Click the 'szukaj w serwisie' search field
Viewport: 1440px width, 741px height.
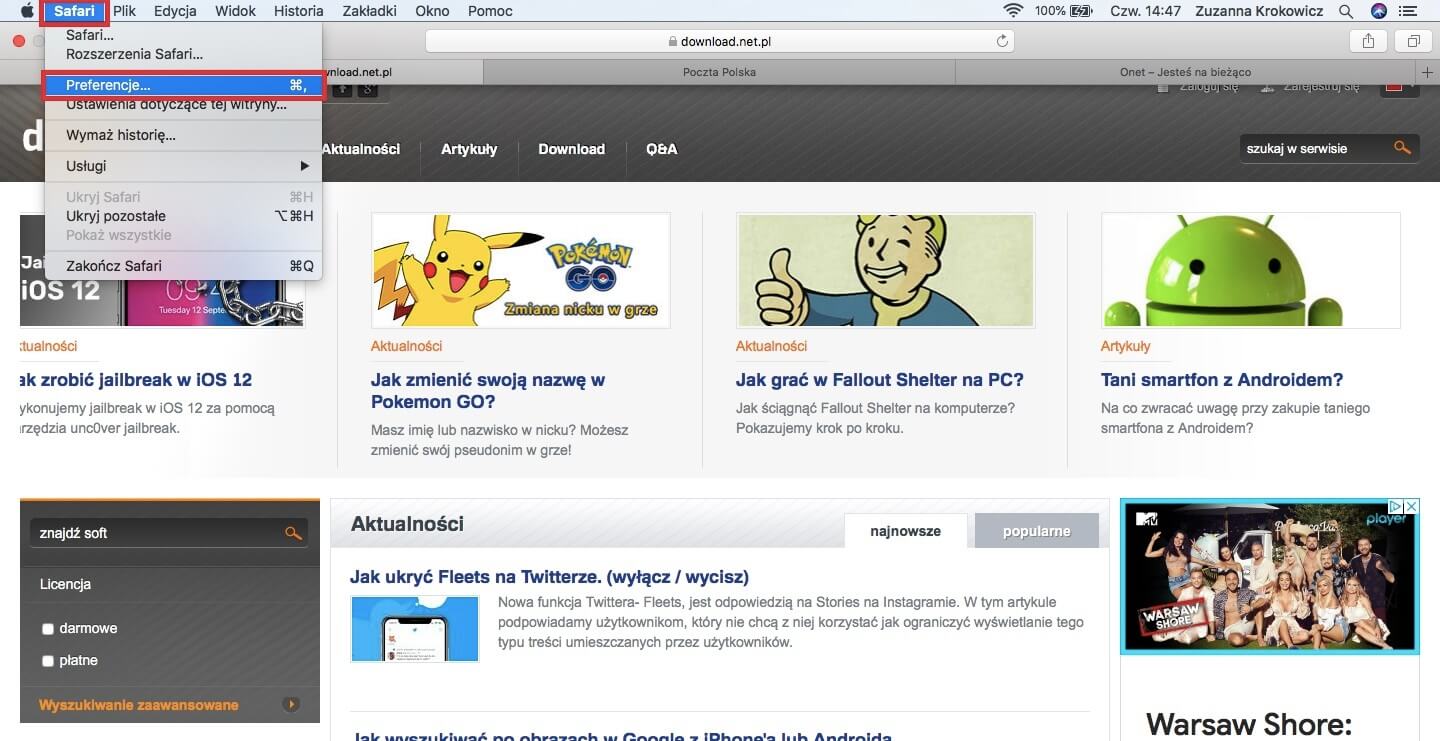1315,148
